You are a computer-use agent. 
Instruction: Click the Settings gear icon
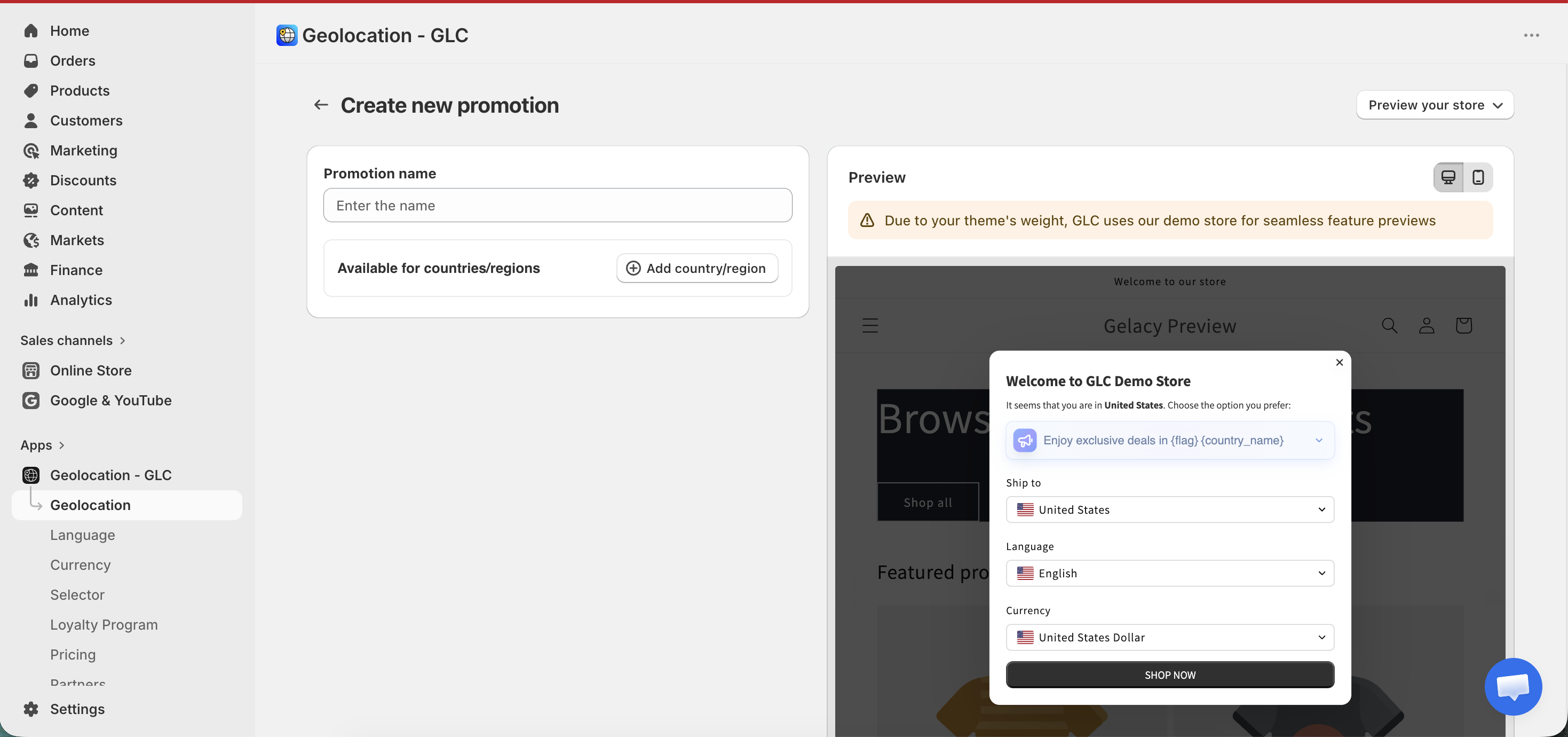(31, 709)
